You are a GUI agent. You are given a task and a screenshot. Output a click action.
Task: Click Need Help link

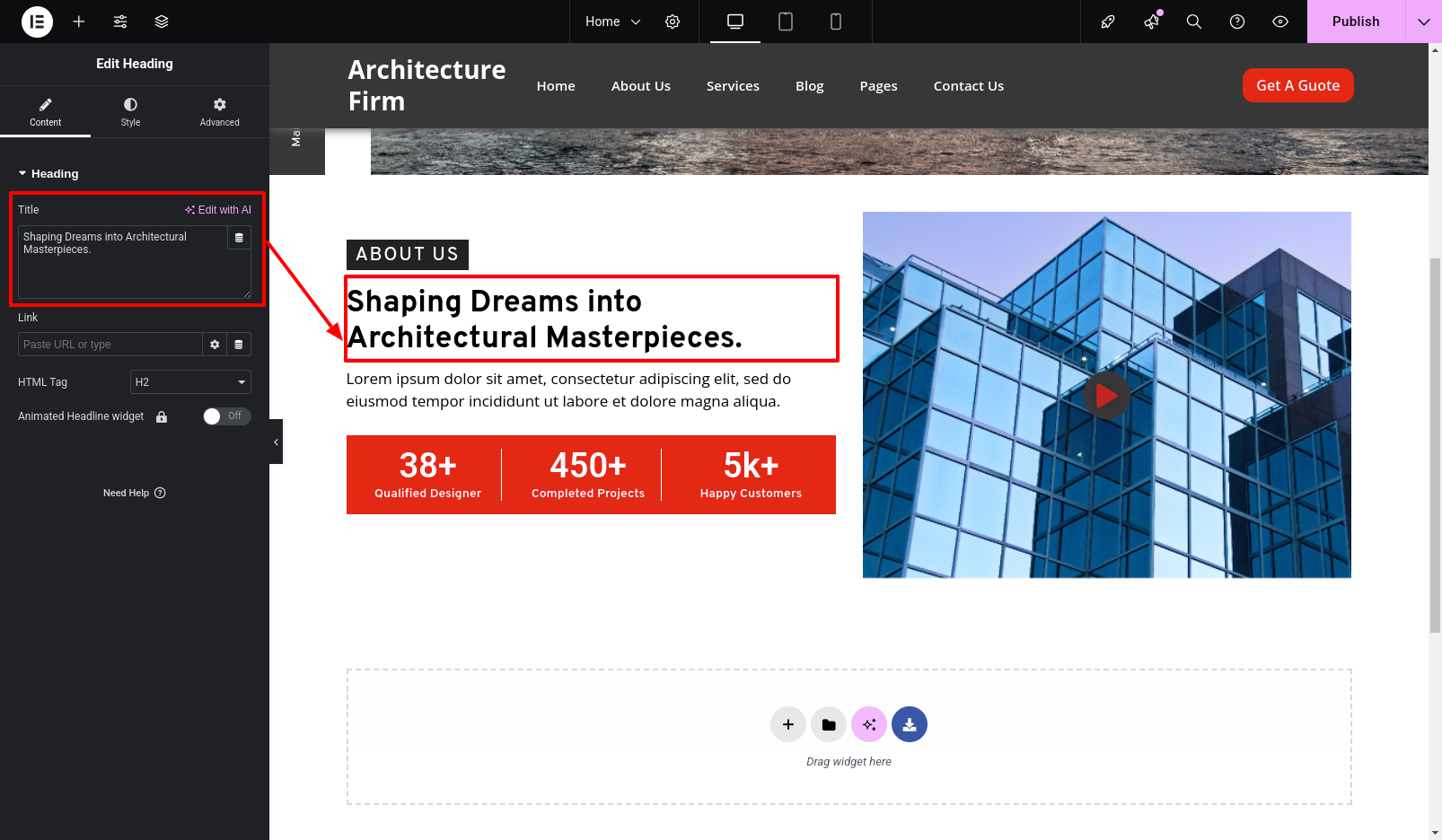tap(135, 493)
